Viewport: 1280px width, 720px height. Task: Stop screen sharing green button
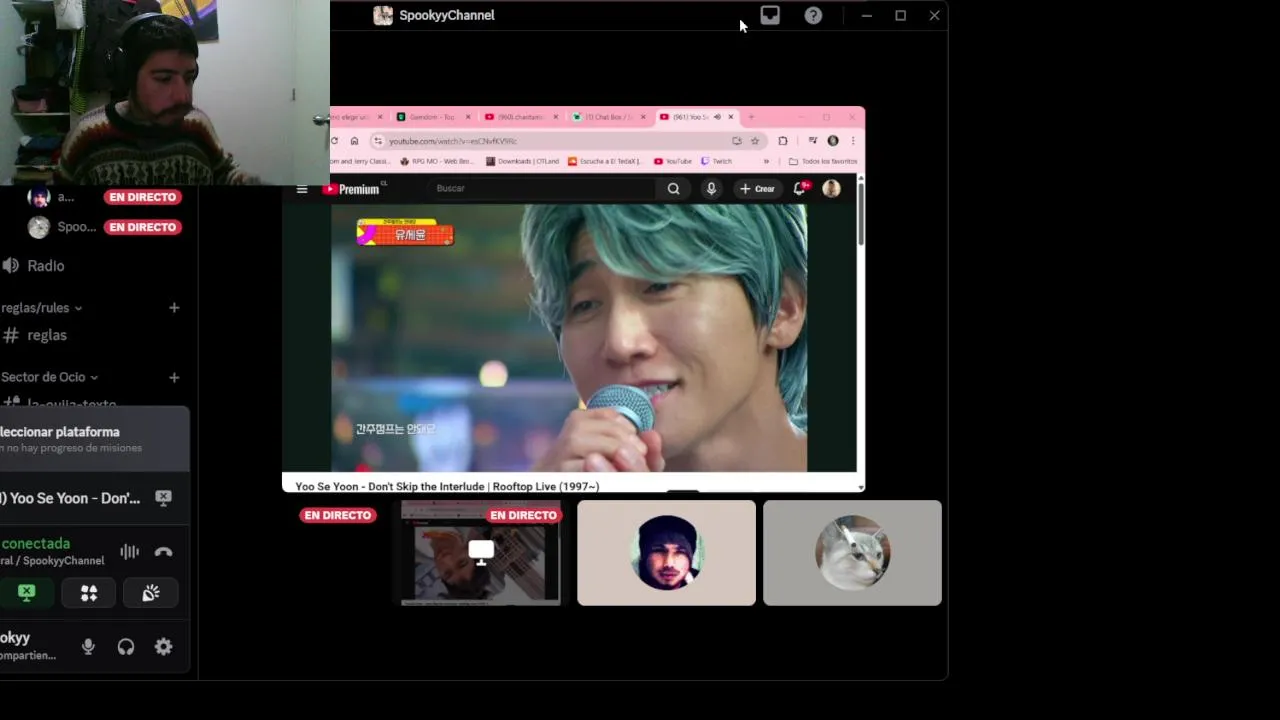(27, 593)
